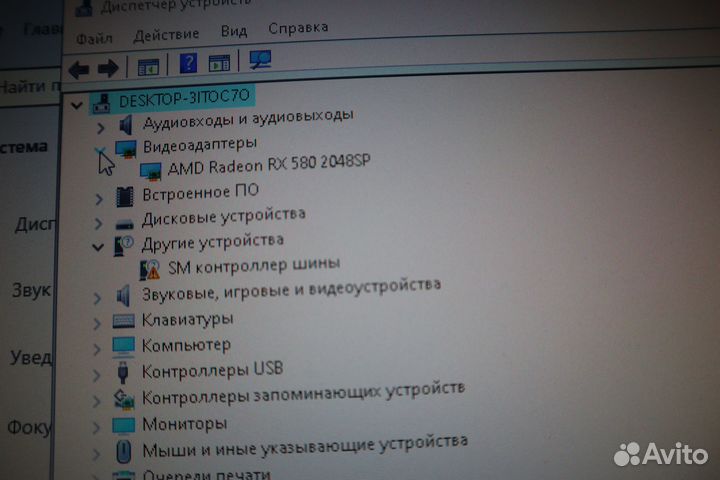The height and width of the screenshot is (480, 720).
Task: Select Мыши и иные указывающие устройства label
Action: 305,447
